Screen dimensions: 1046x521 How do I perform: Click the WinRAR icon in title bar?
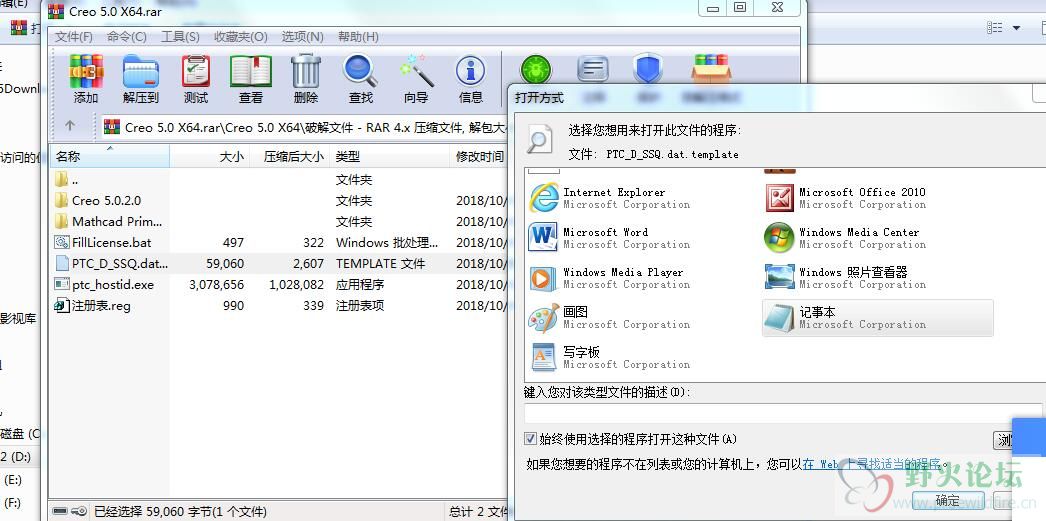coord(57,11)
